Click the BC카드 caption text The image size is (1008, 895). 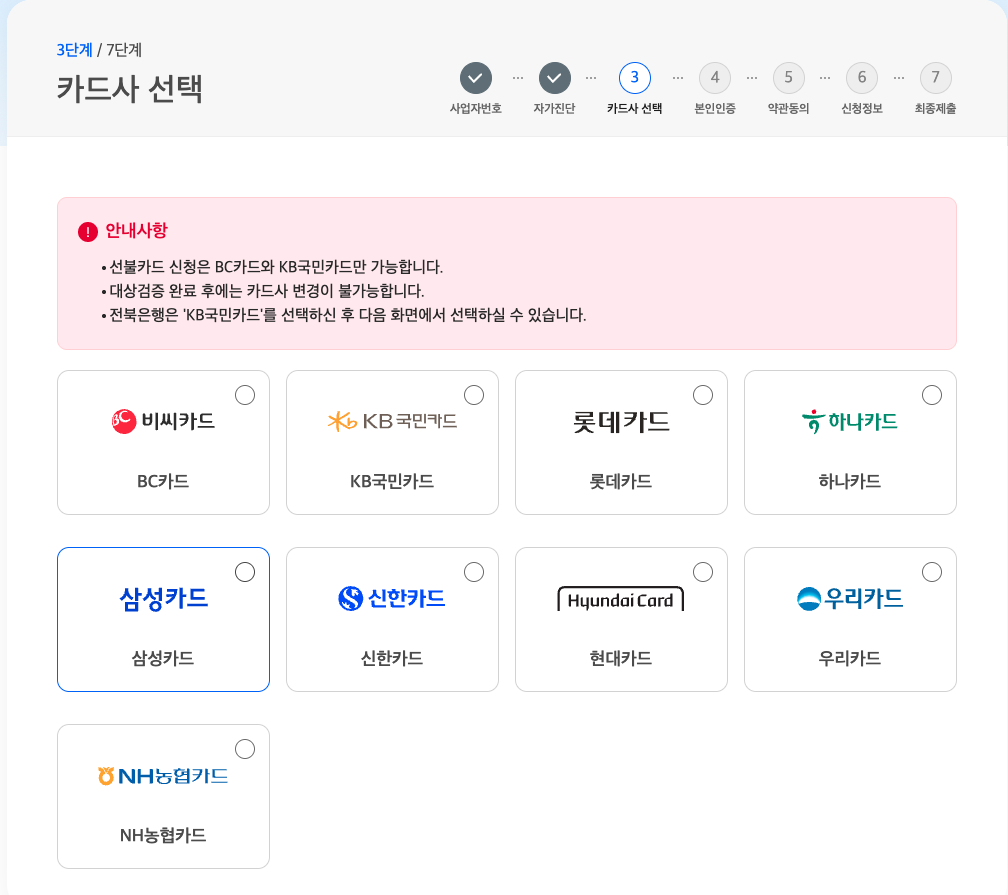click(163, 482)
